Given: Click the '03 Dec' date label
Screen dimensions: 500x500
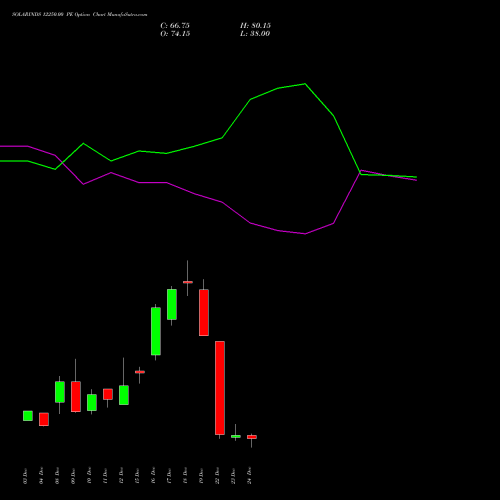Looking at the screenshot, I should coord(25,476).
